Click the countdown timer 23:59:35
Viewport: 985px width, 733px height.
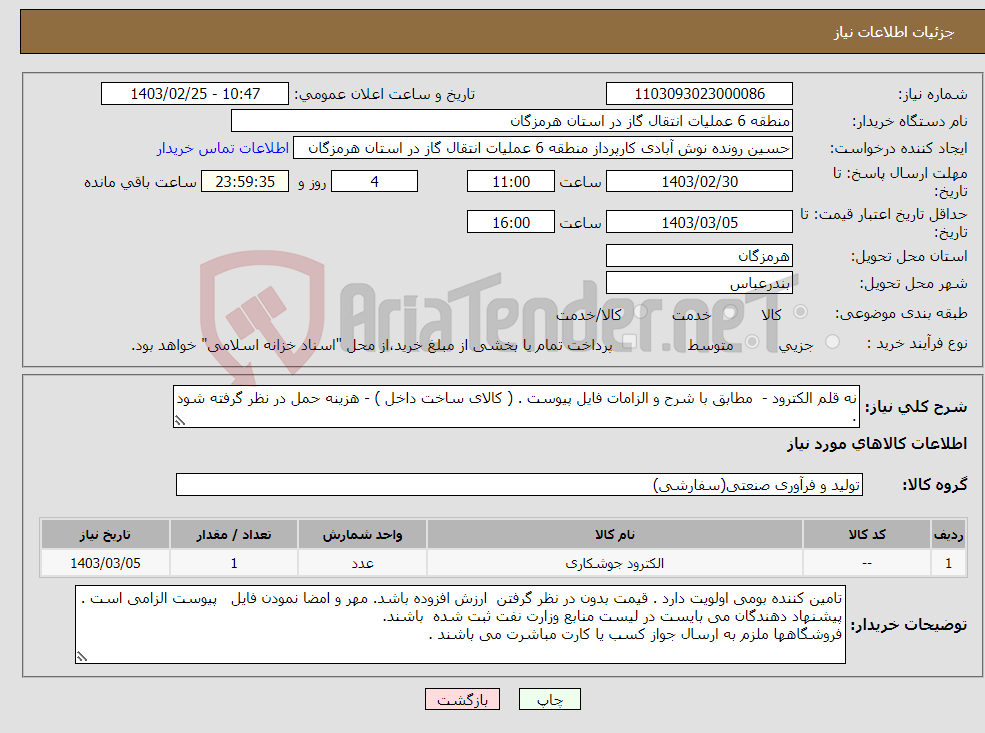[245, 182]
